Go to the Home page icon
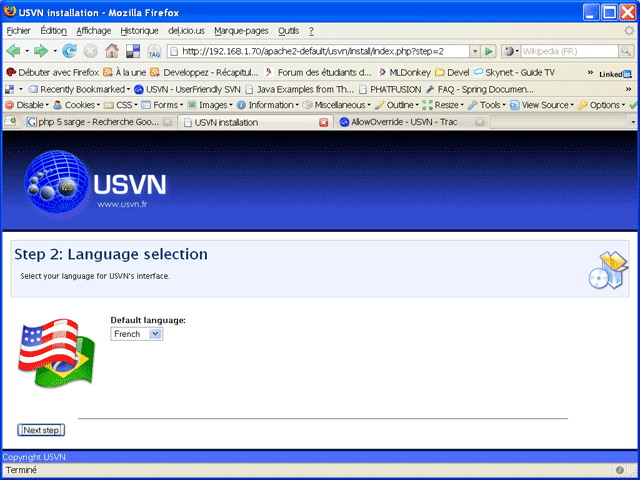Screen dimensions: 640x480 [112, 51]
